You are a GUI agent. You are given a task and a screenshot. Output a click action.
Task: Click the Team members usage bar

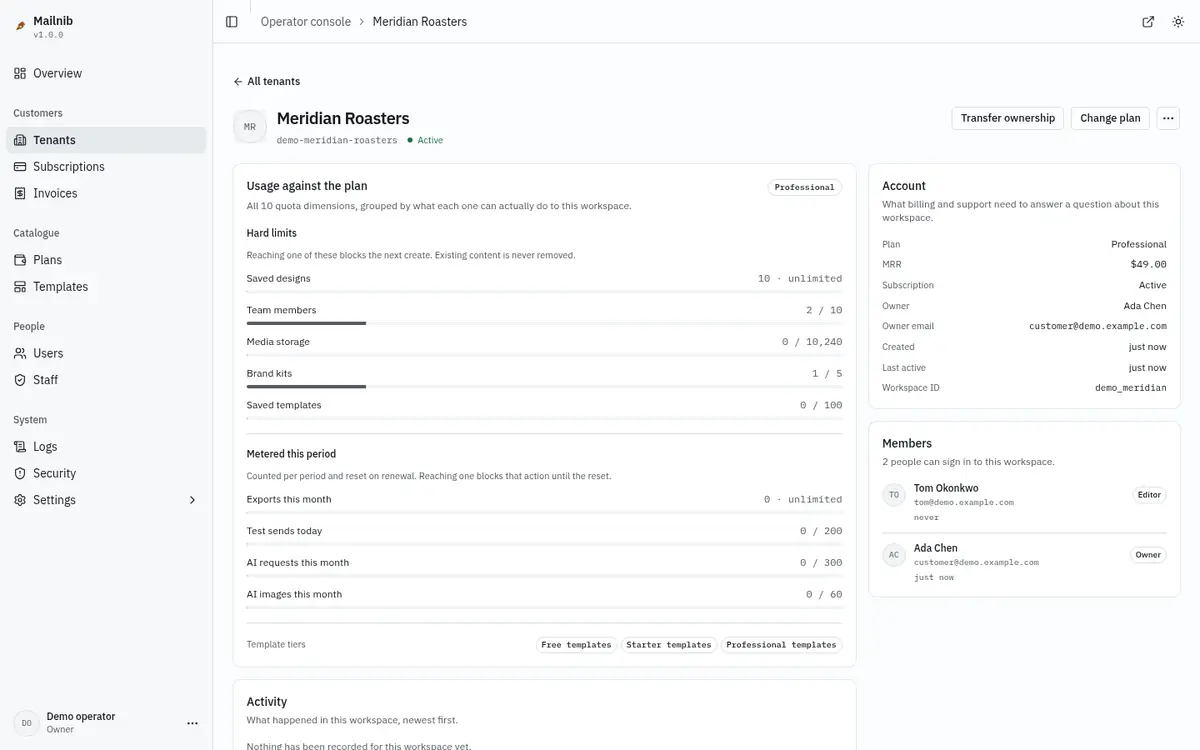544,323
